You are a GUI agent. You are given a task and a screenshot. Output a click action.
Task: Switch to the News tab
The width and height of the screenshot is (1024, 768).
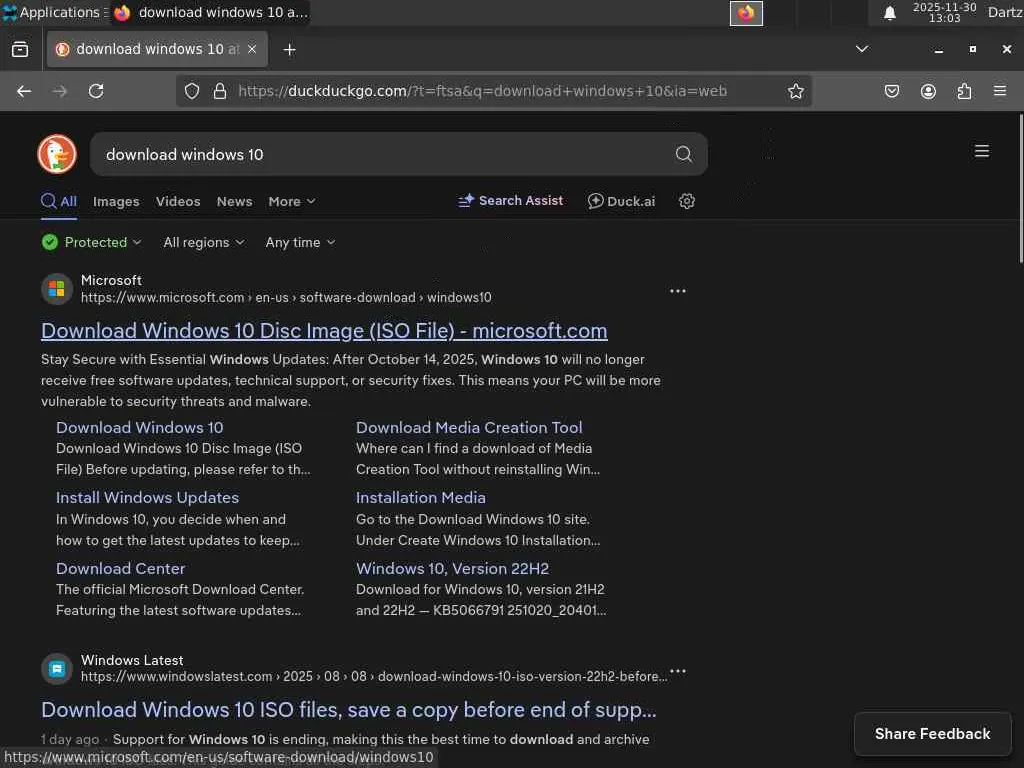(x=234, y=202)
